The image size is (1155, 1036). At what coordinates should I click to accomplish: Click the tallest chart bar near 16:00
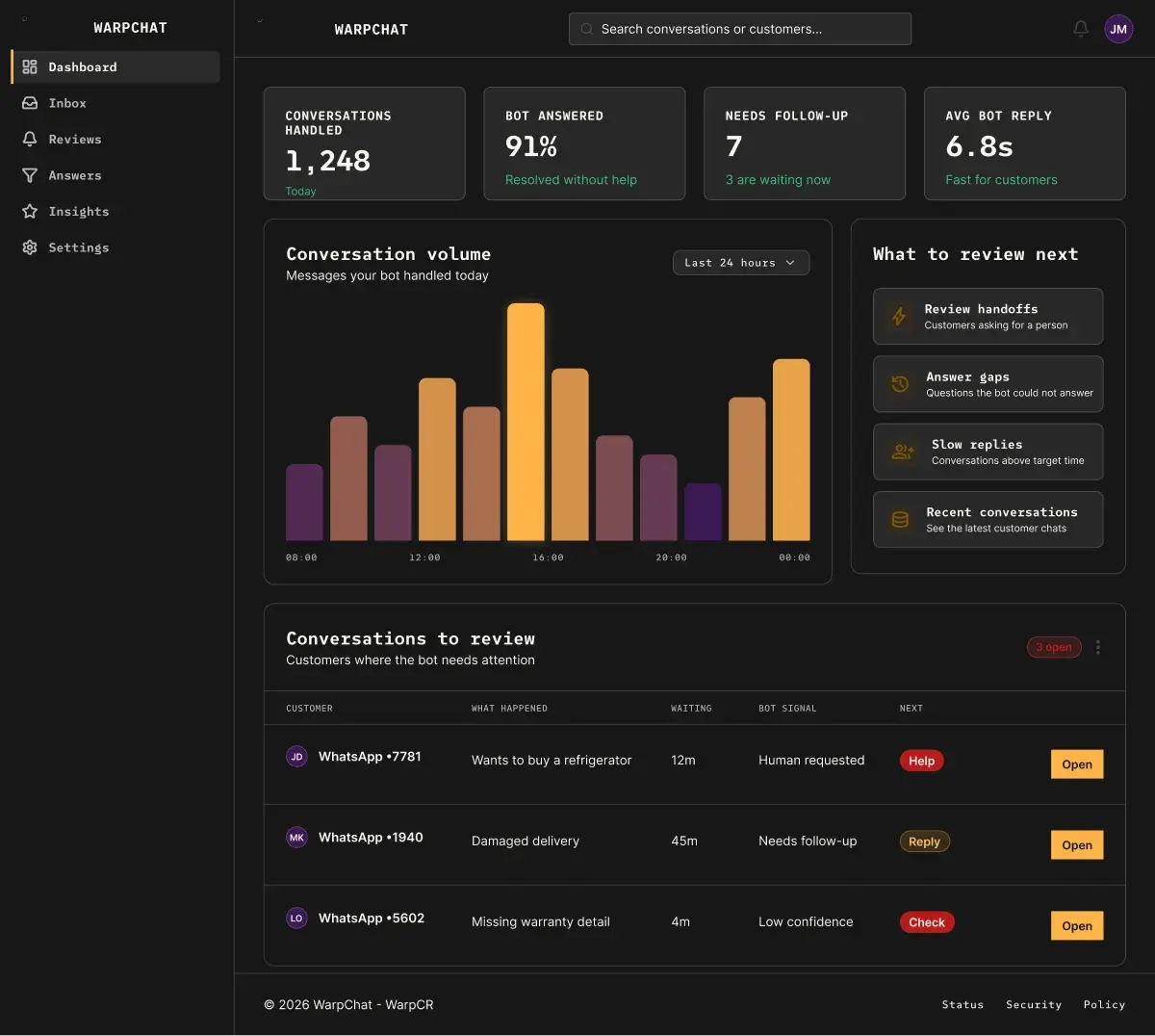526,422
